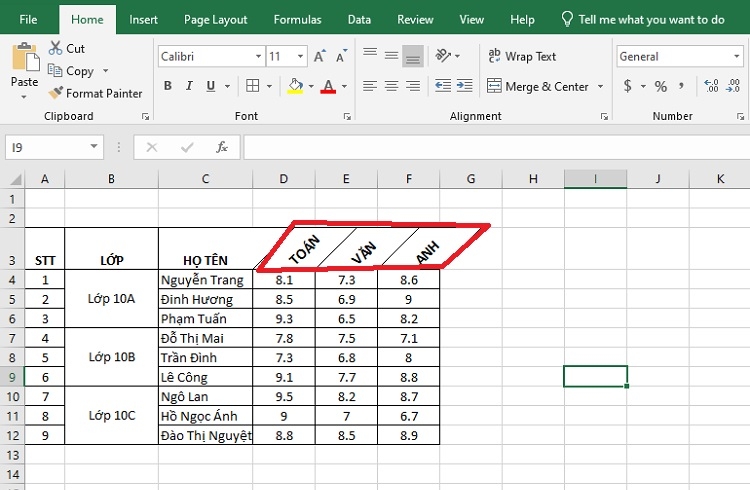Viewport: 750px width, 490px height.
Task: Toggle underline formatting
Action: 210,86
